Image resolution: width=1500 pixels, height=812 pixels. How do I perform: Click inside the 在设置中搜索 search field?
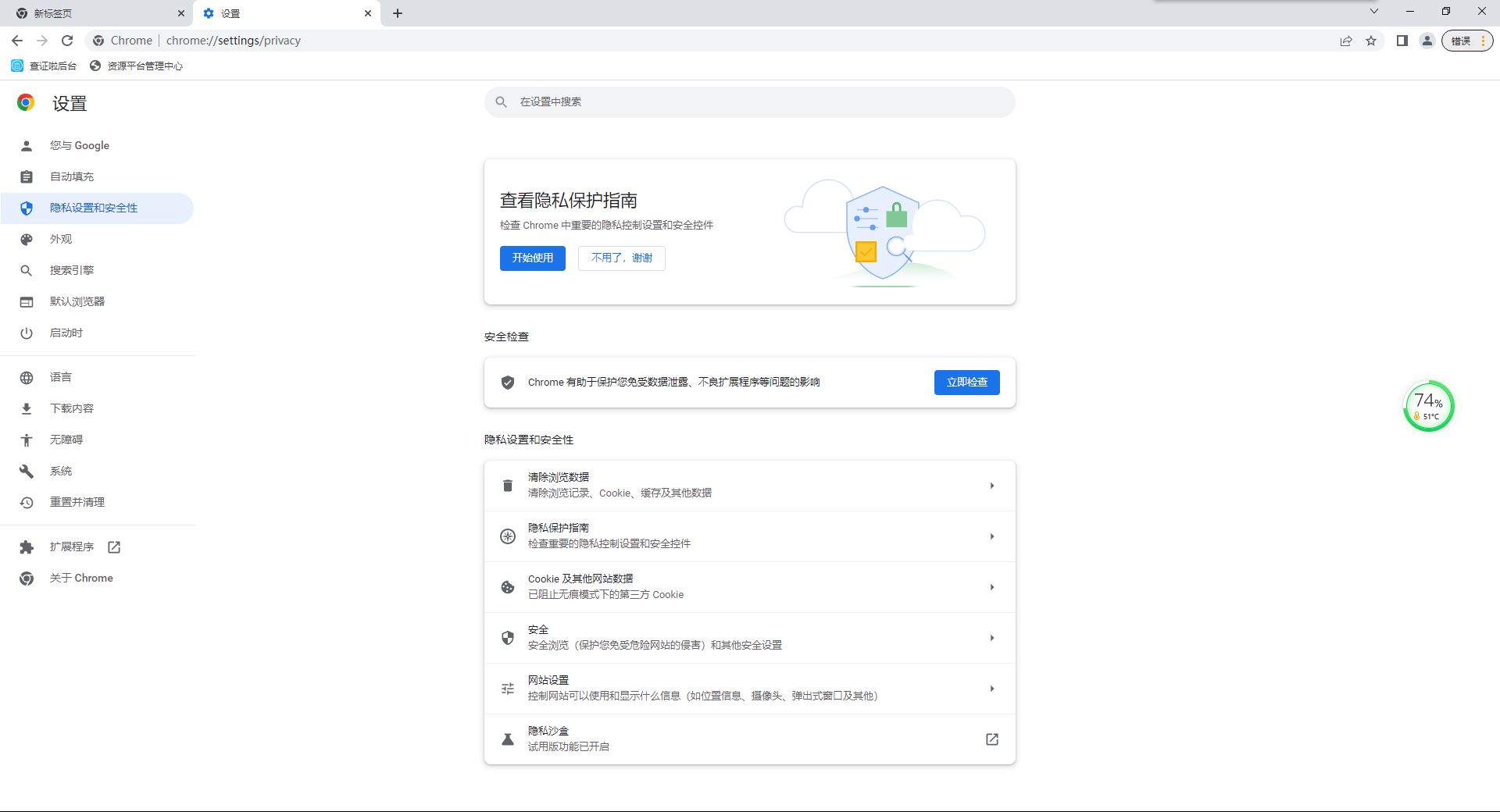[x=749, y=101]
